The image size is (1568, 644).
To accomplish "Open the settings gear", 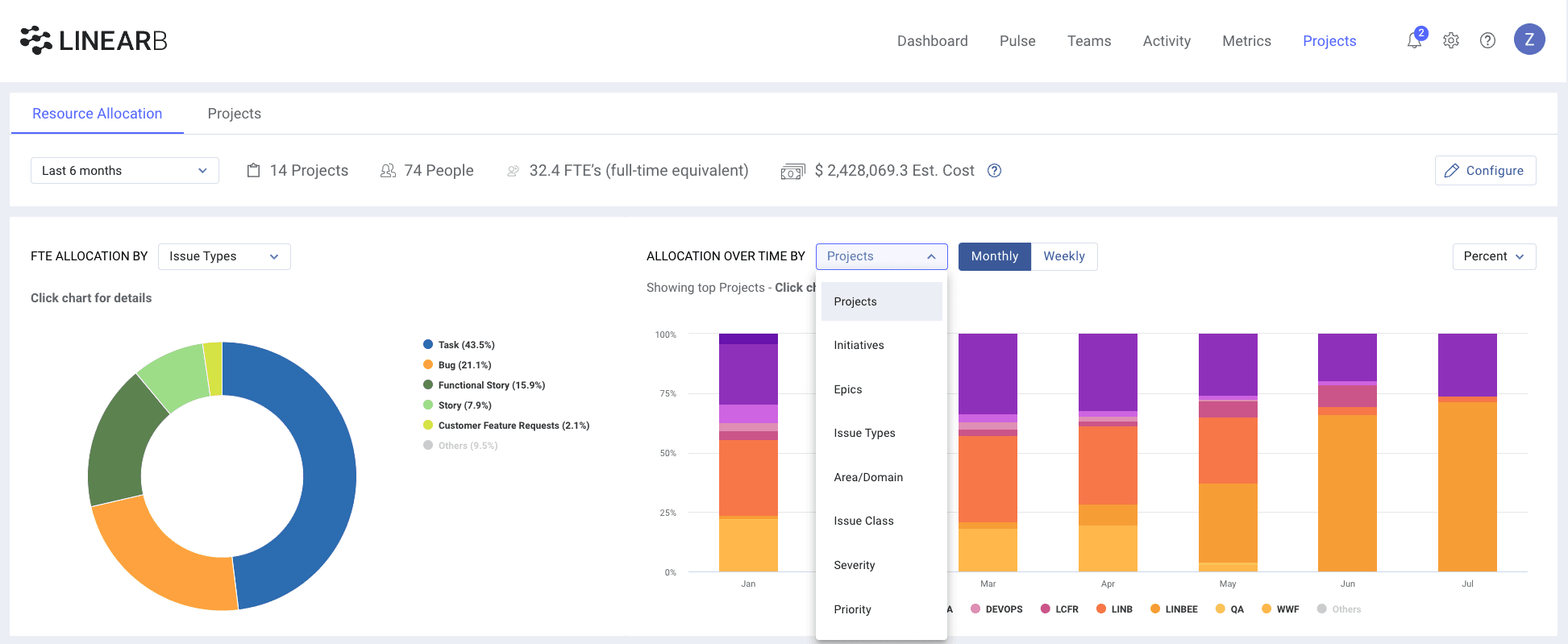I will [1451, 40].
